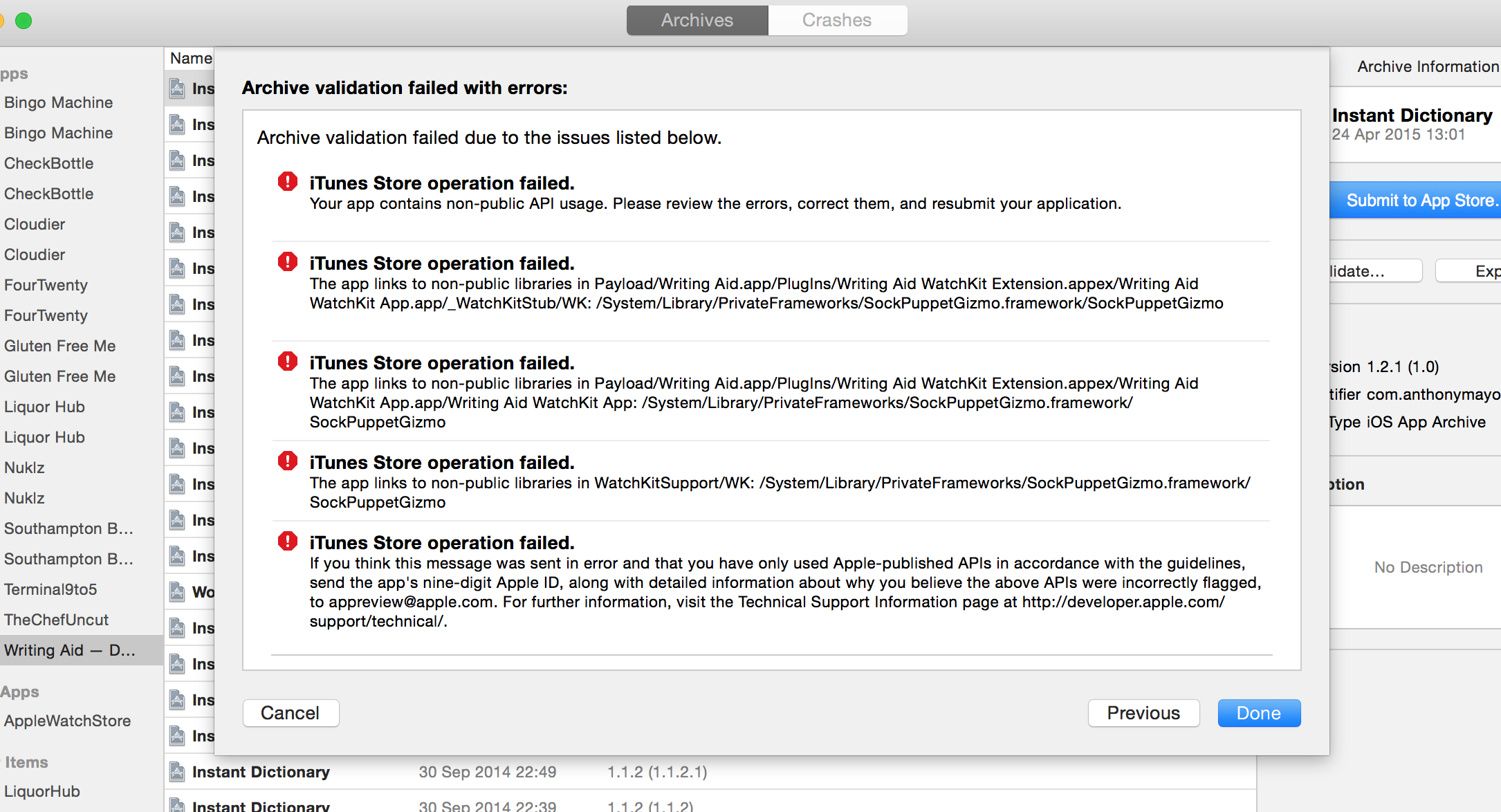Click the second red error icon
Image resolution: width=1501 pixels, height=812 pixels.
coord(287,262)
